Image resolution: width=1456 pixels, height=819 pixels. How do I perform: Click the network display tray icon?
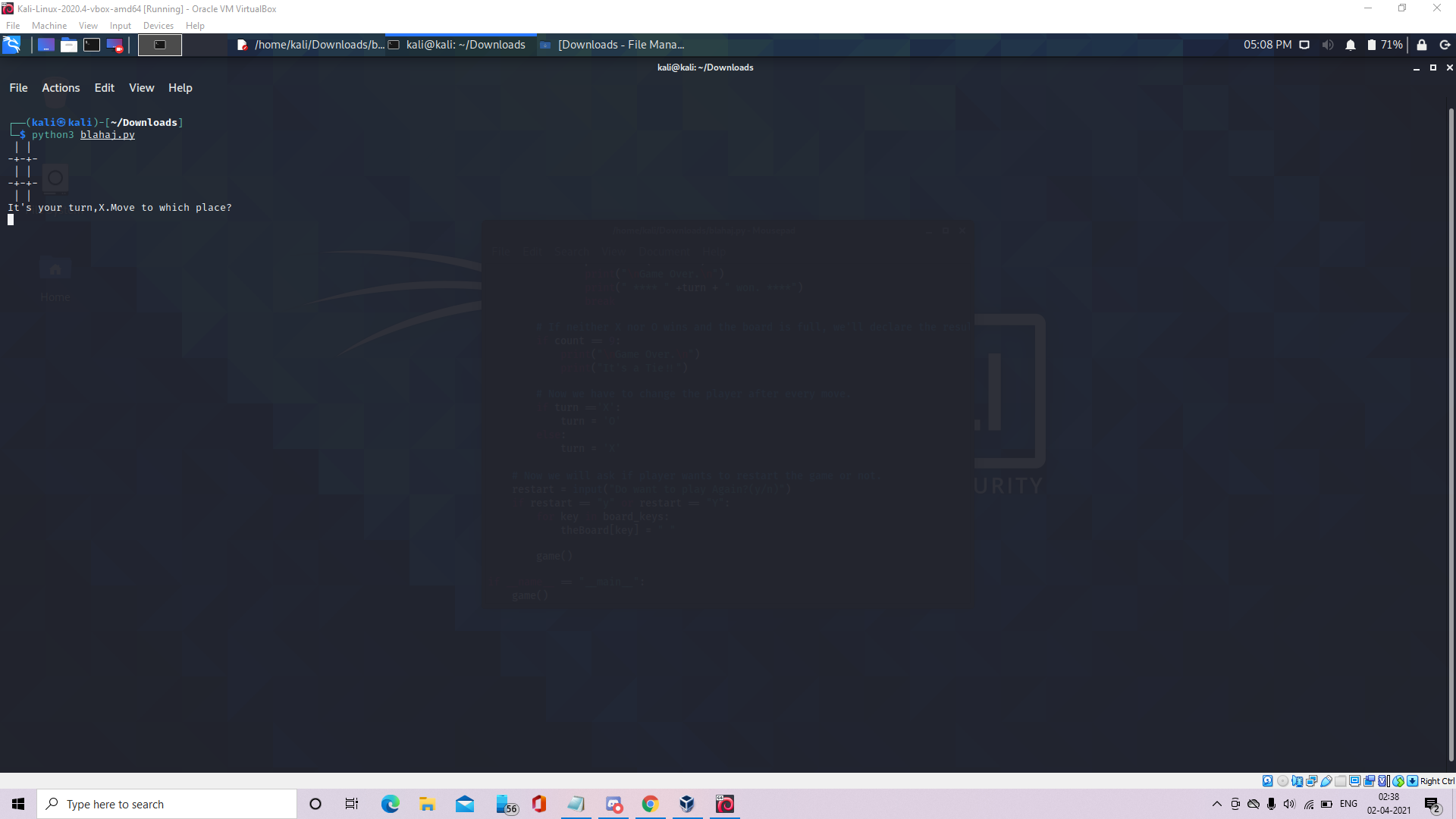[1304, 45]
